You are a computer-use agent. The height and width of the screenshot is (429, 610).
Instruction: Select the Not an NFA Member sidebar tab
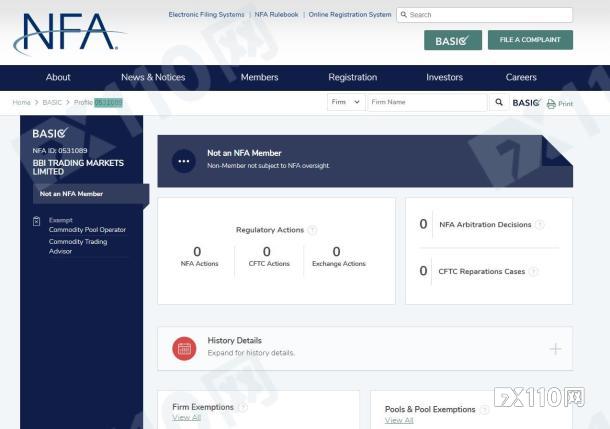(91, 194)
